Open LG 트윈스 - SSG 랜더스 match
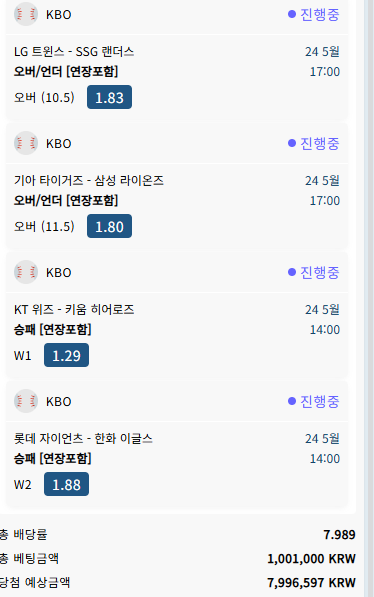This screenshot has width=374, height=597. pos(74,51)
